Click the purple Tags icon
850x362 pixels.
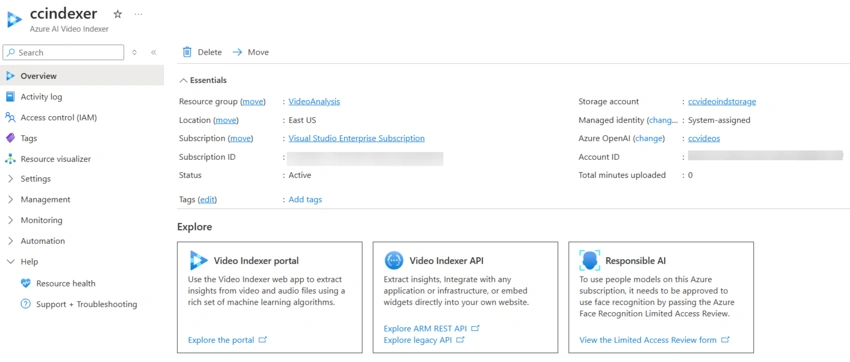[10, 138]
